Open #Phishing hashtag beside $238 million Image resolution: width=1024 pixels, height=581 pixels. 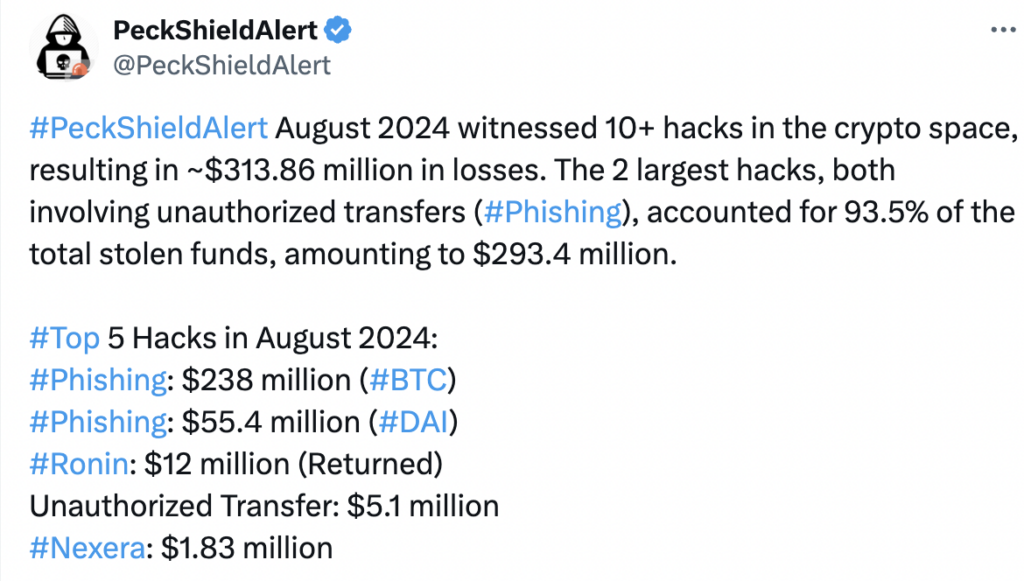coord(98,380)
